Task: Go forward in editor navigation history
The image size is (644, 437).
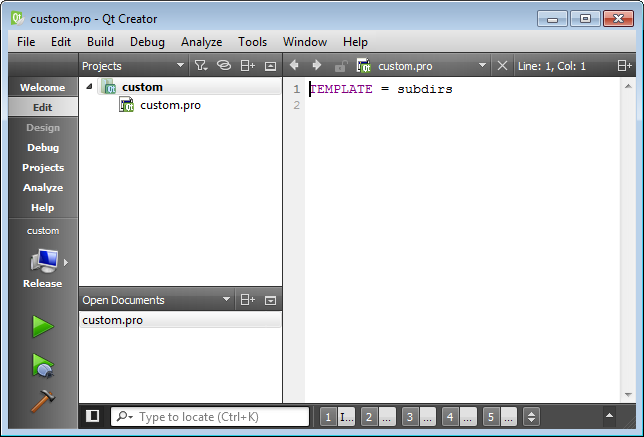Action: click(317, 65)
